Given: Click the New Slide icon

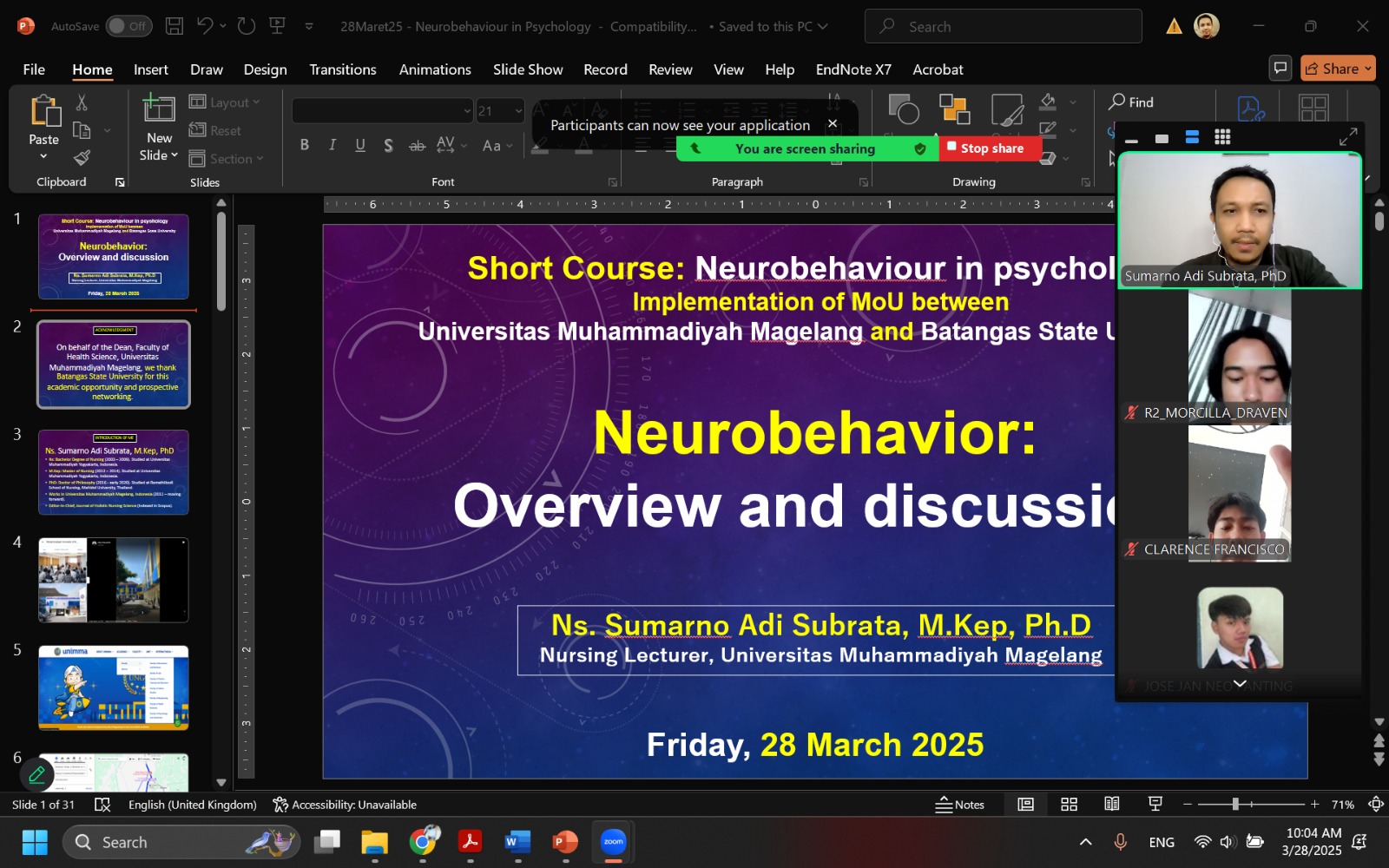Looking at the screenshot, I should [x=159, y=108].
